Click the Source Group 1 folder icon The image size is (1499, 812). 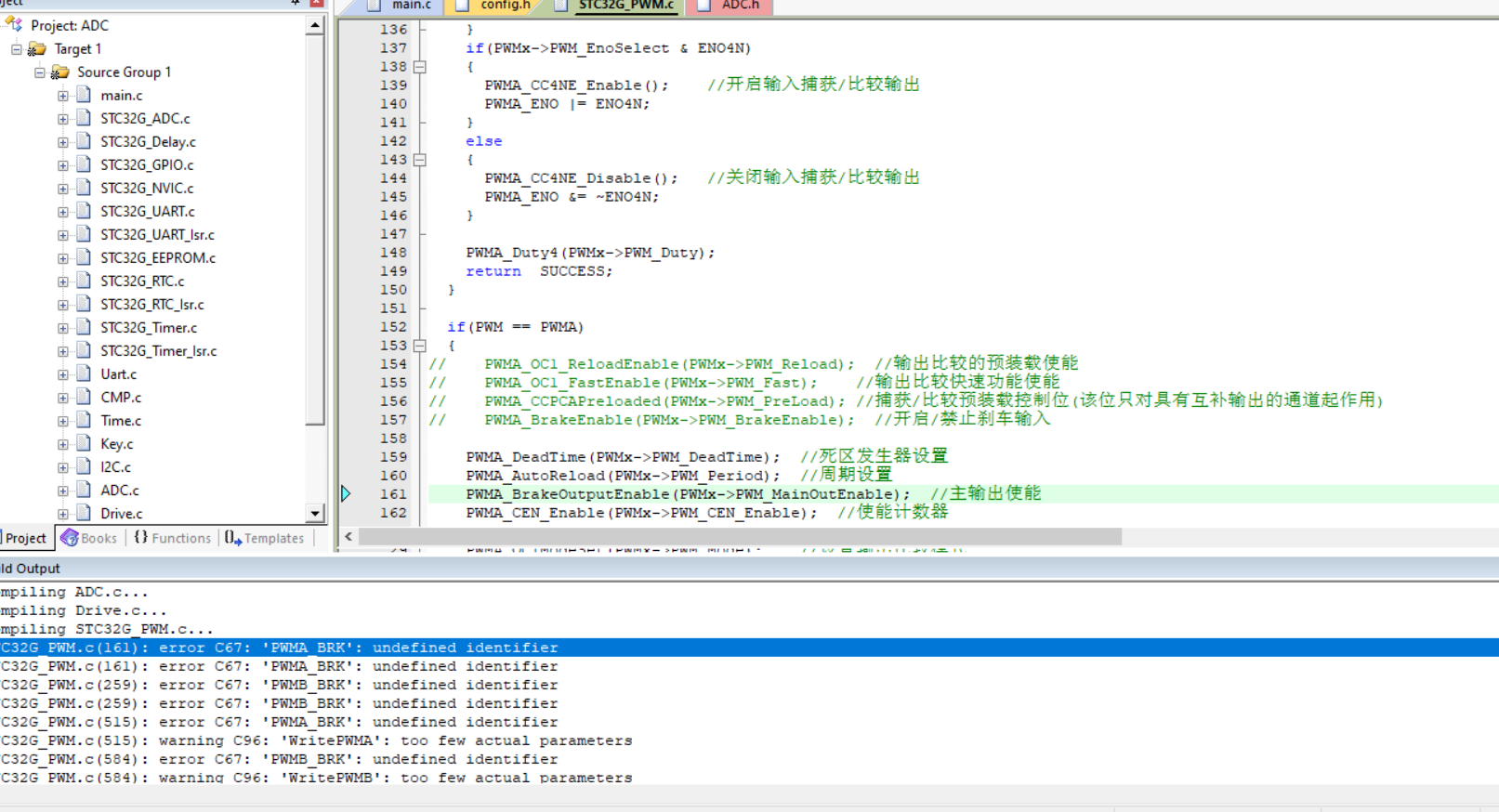click(x=60, y=72)
